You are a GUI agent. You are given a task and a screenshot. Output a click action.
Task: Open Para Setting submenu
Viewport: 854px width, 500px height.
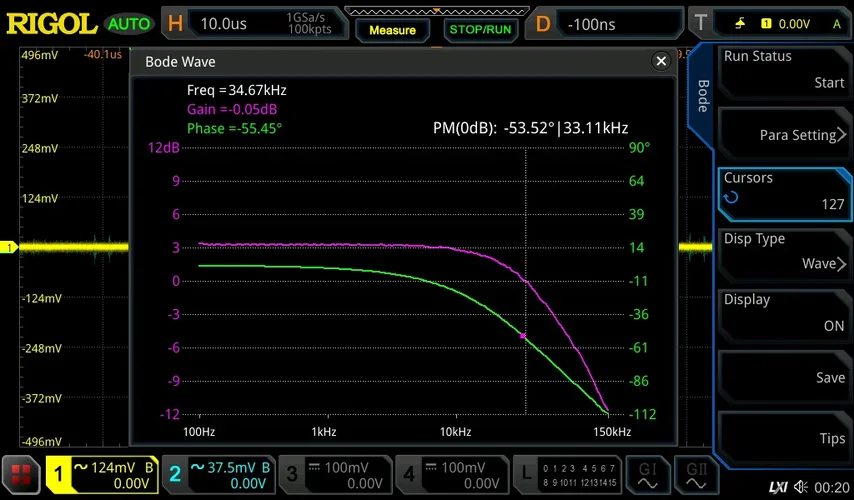[784, 134]
